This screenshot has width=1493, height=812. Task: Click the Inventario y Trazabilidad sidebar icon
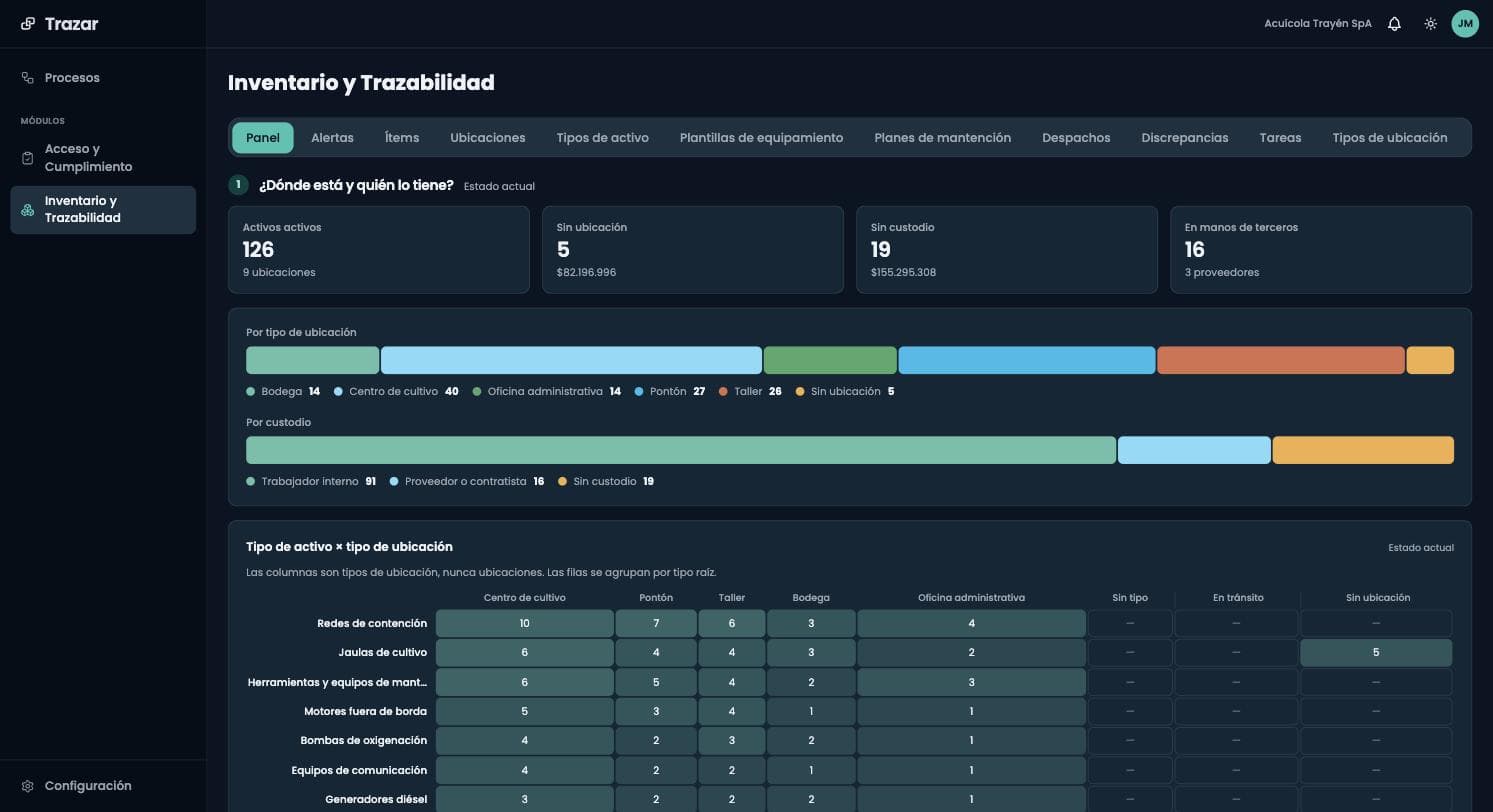[28, 210]
